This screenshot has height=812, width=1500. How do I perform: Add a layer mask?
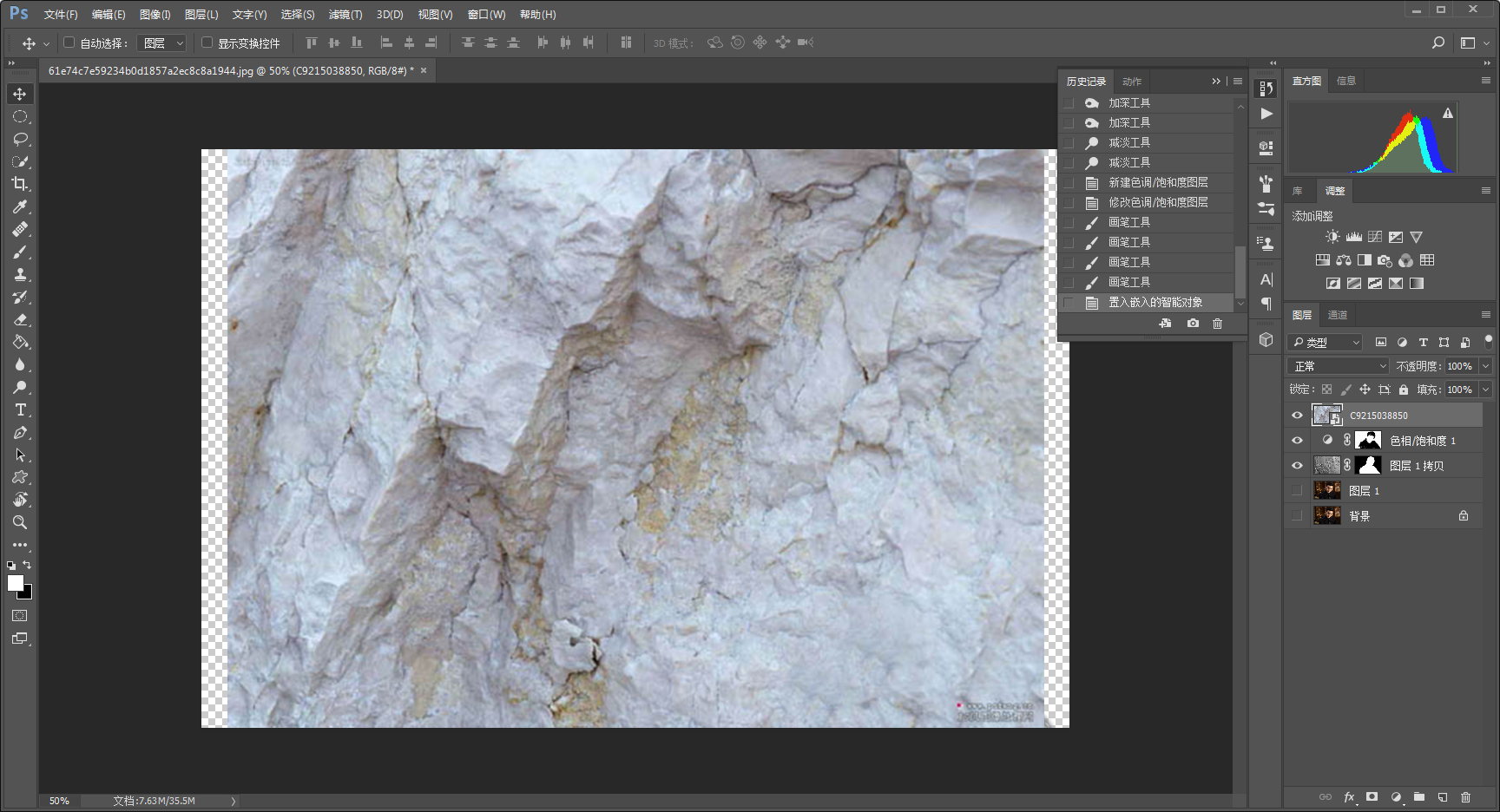coord(1372,796)
